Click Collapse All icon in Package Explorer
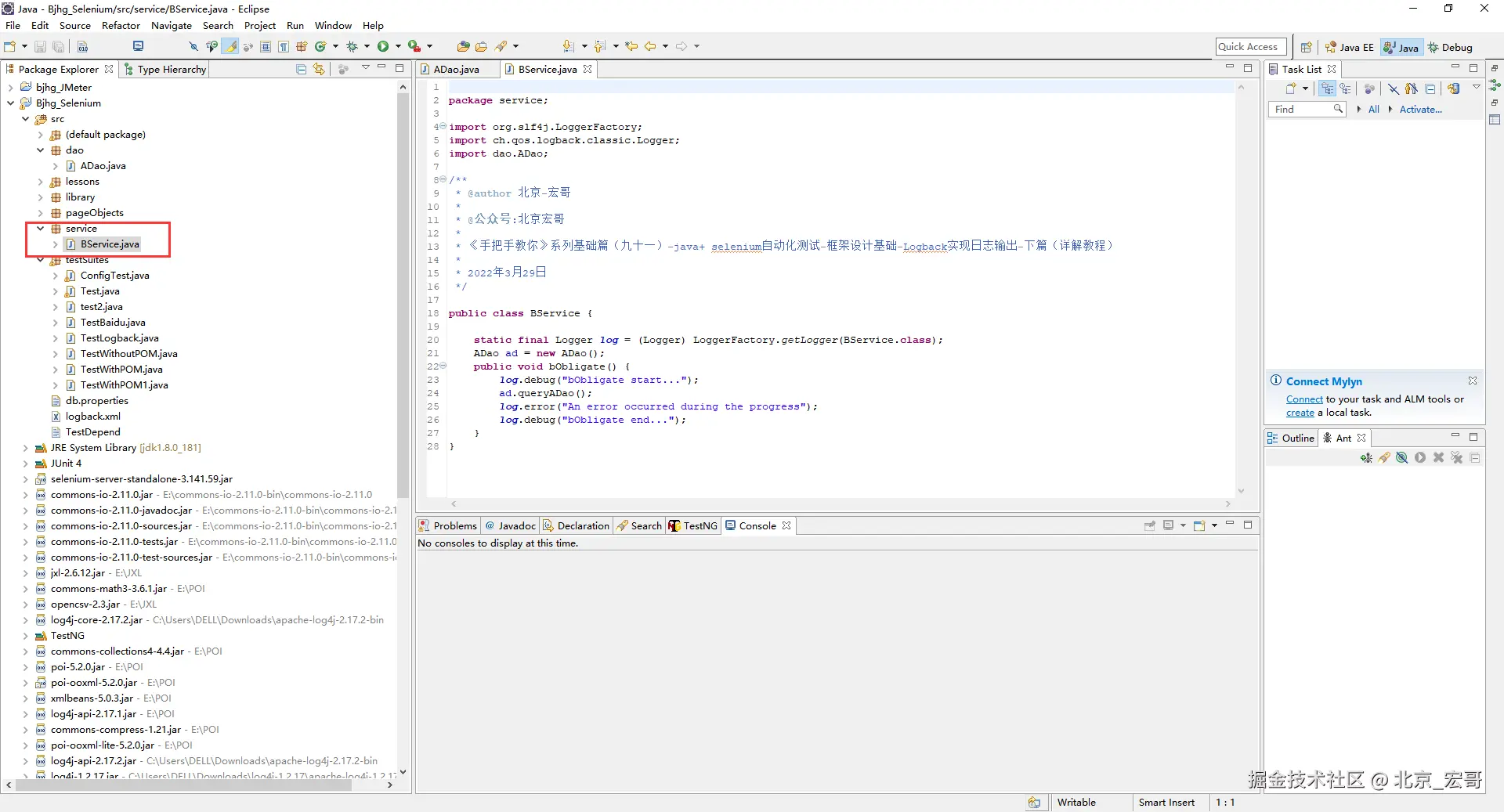This screenshot has width=1504, height=812. click(301, 70)
